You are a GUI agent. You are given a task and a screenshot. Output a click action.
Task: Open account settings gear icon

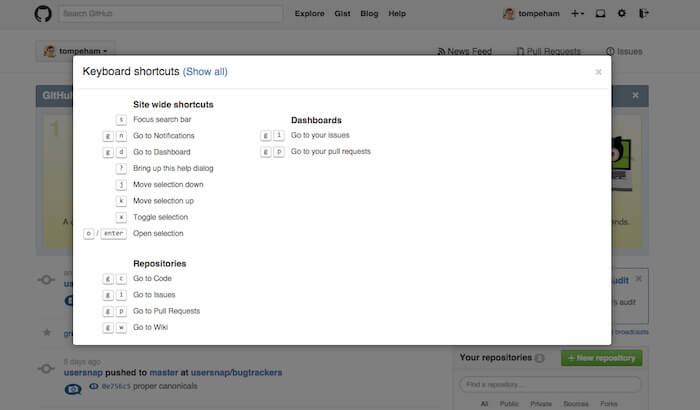pyautogui.click(x=621, y=13)
